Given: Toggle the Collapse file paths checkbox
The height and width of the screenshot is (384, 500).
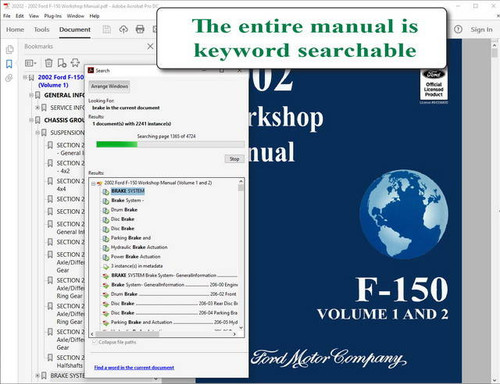Looking at the screenshot, I should [x=95, y=342].
